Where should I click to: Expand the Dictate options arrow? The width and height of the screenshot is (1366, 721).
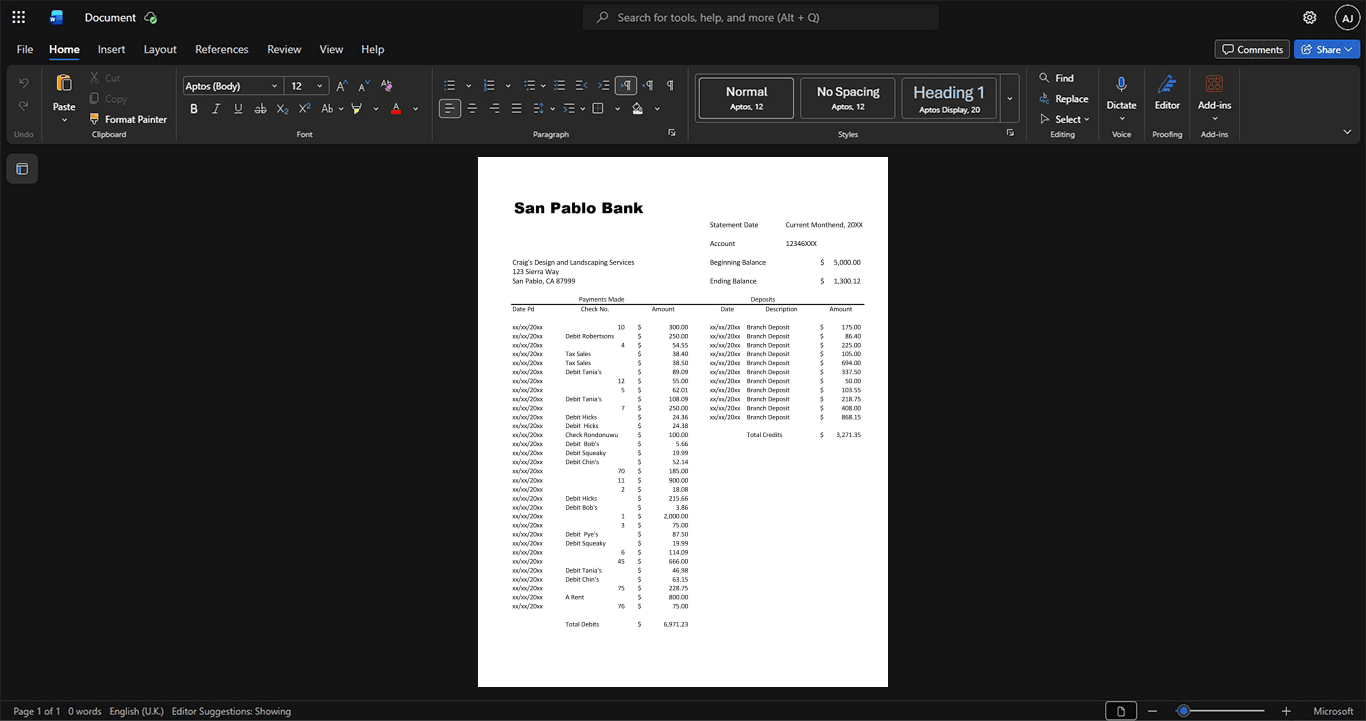[x=1121, y=119]
